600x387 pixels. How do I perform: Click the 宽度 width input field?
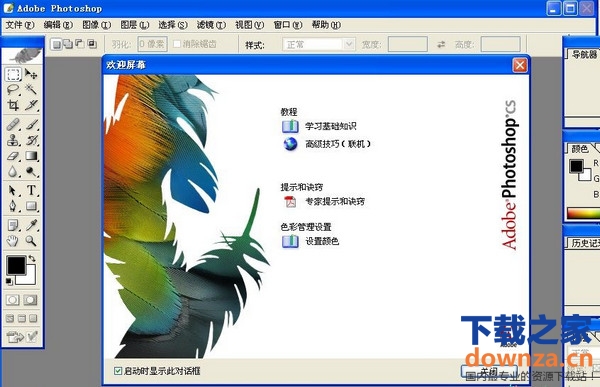tap(408, 44)
